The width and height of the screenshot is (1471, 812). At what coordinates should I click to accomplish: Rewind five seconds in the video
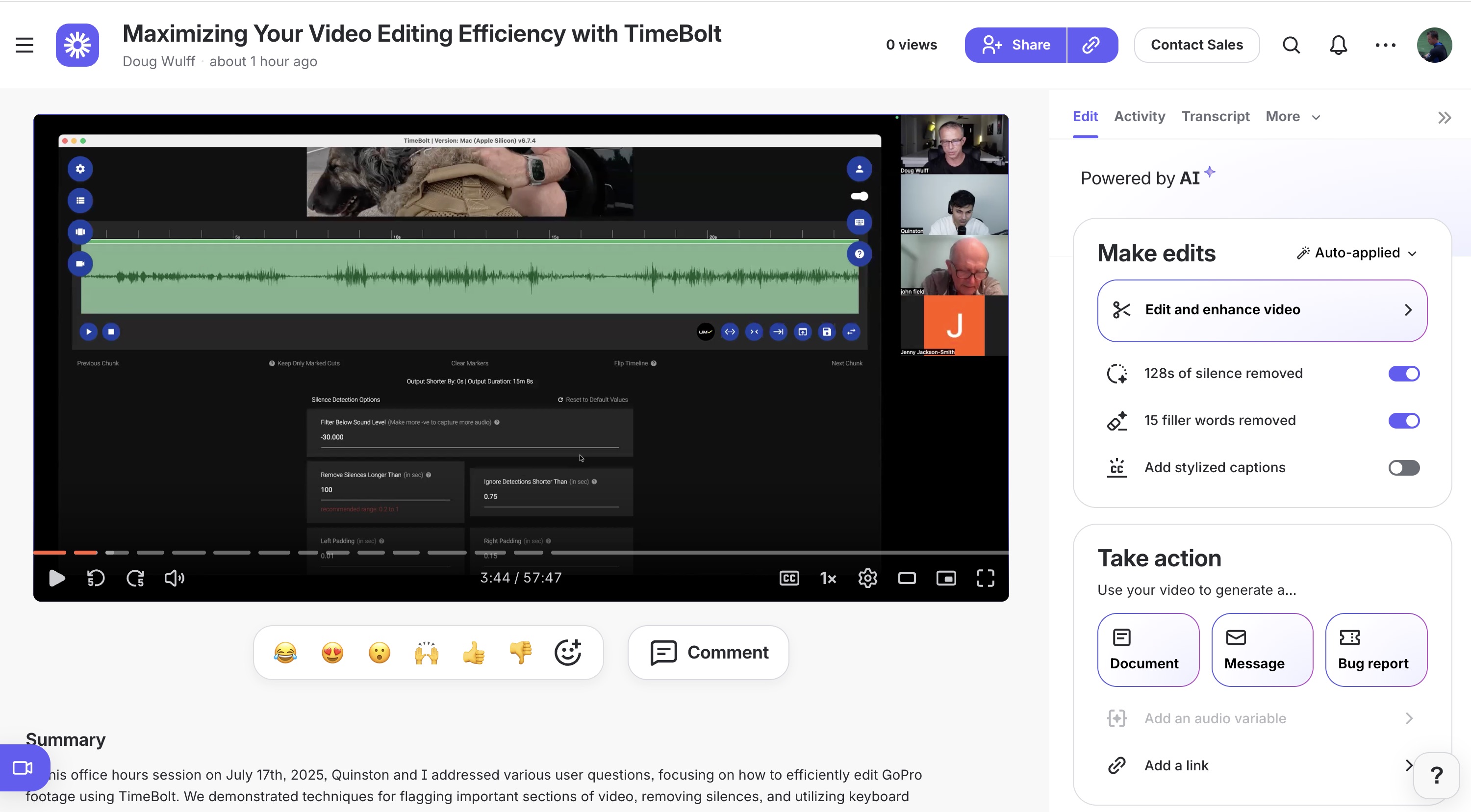click(95, 578)
